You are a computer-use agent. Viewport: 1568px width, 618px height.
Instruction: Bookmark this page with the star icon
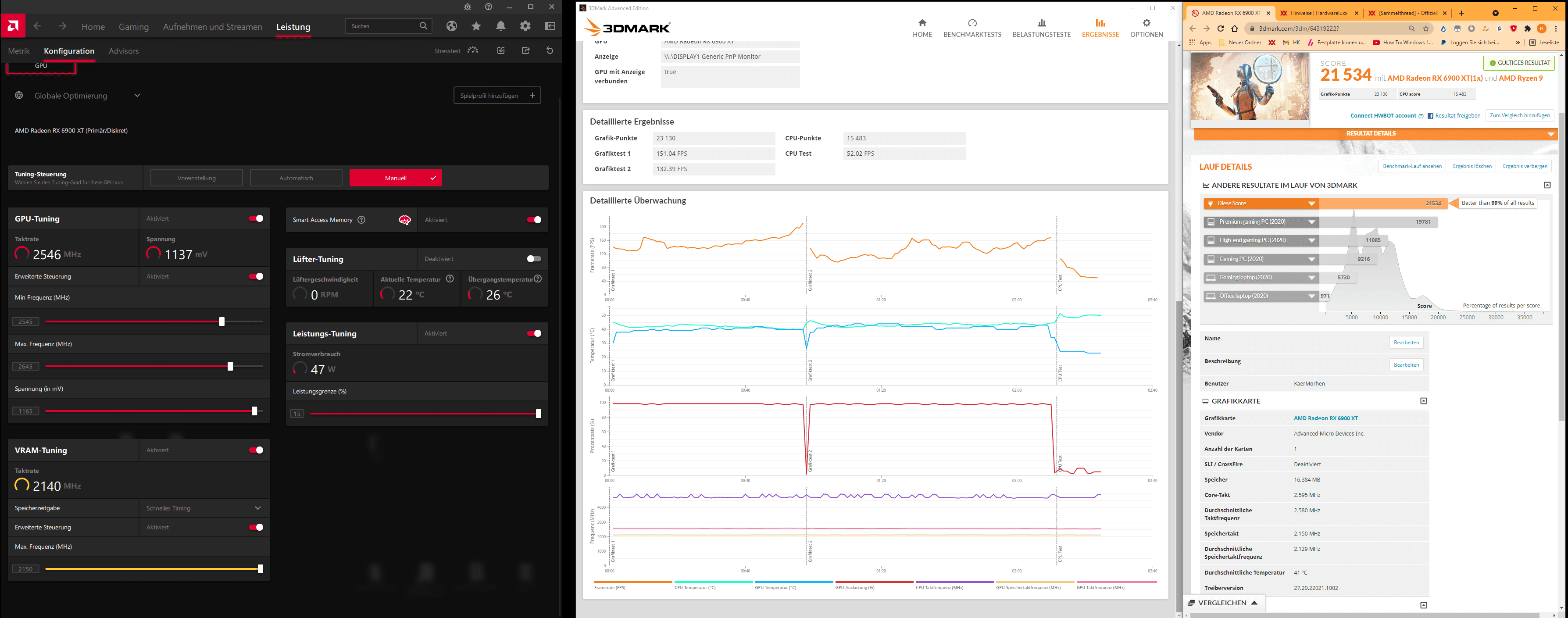coord(1425,29)
